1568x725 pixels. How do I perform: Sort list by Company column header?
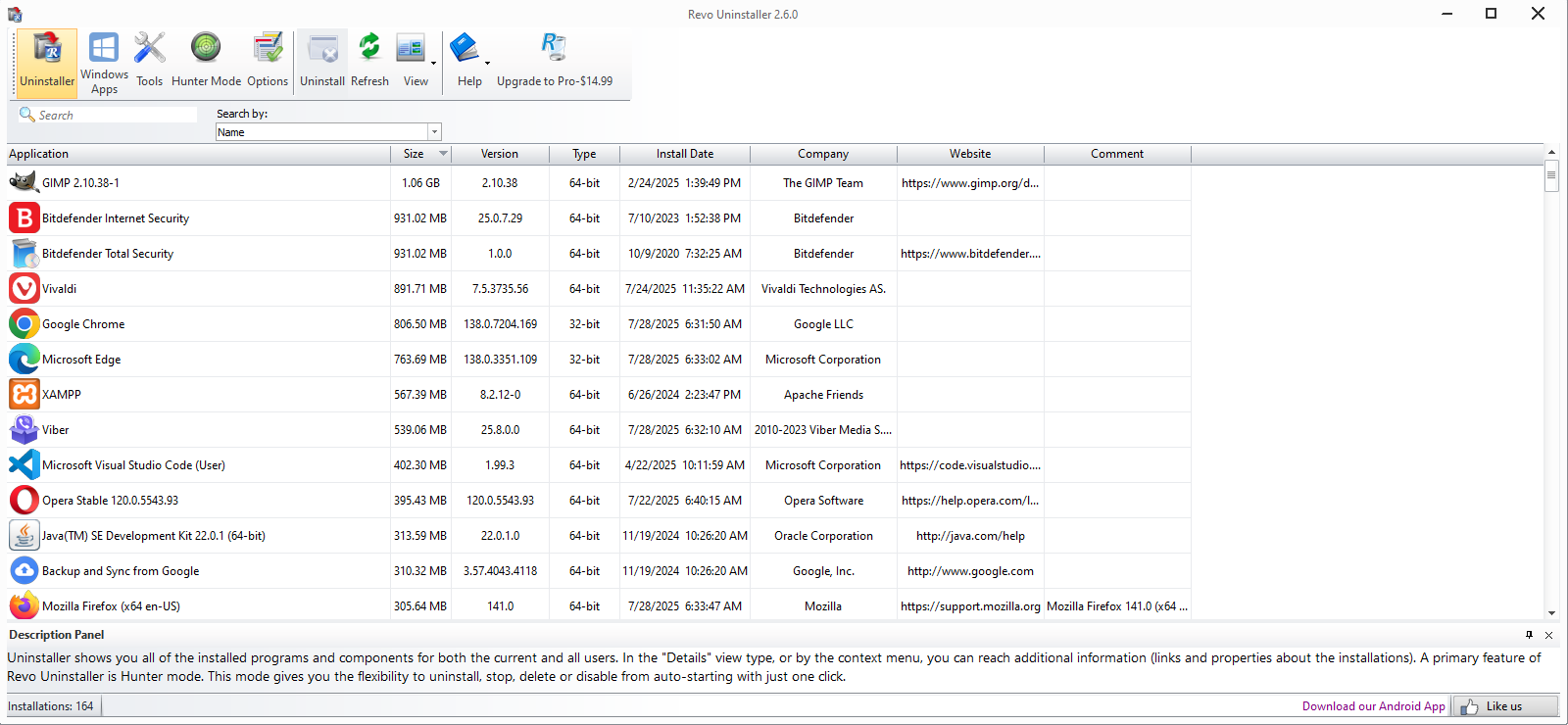coord(822,154)
